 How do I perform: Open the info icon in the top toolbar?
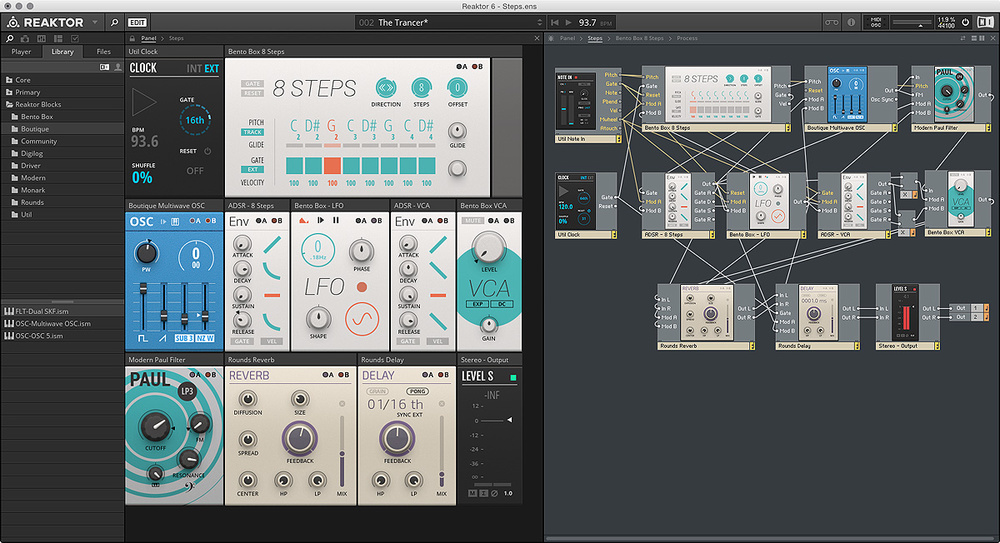point(852,22)
